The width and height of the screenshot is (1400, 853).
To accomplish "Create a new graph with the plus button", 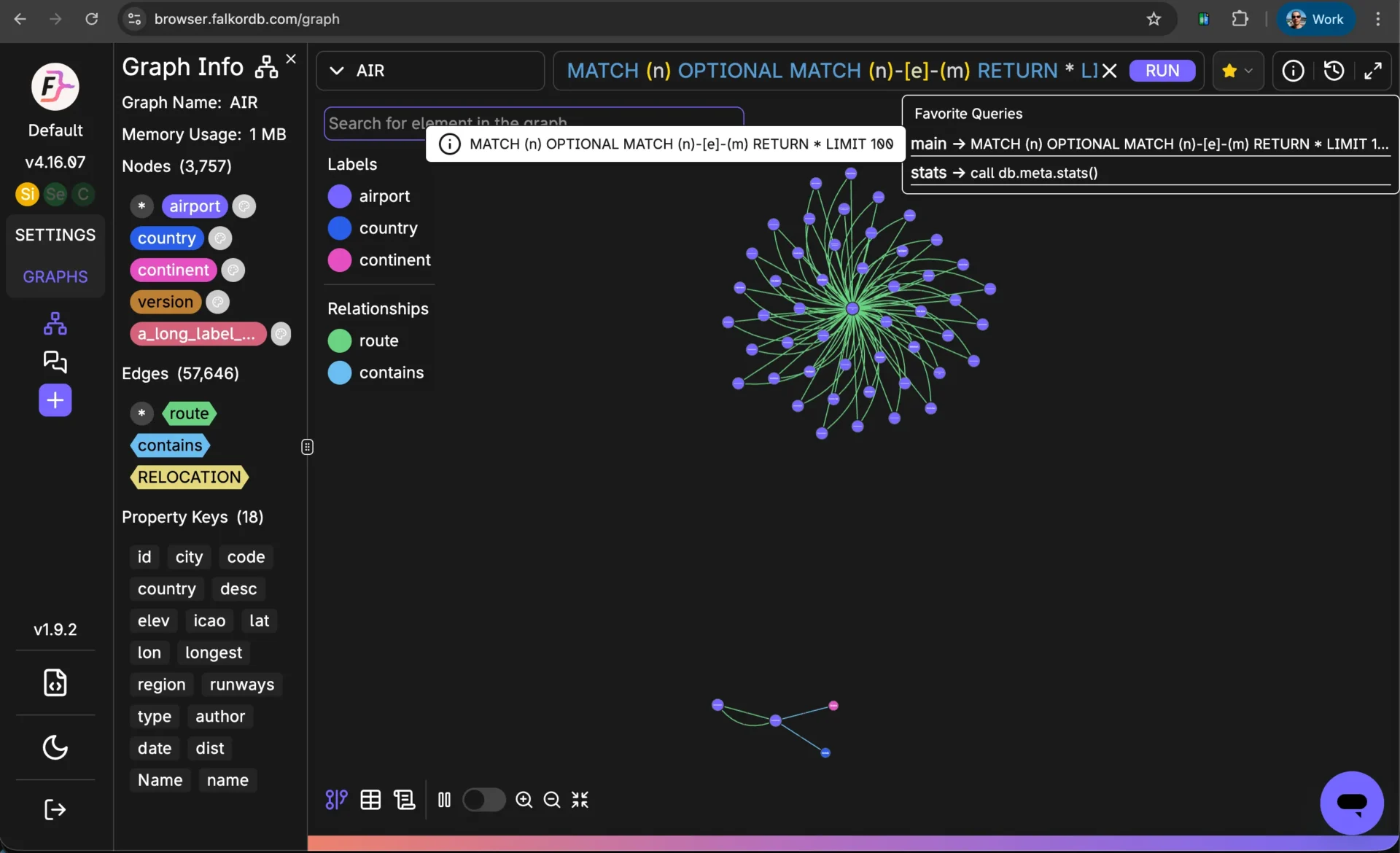I will [x=55, y=400].
